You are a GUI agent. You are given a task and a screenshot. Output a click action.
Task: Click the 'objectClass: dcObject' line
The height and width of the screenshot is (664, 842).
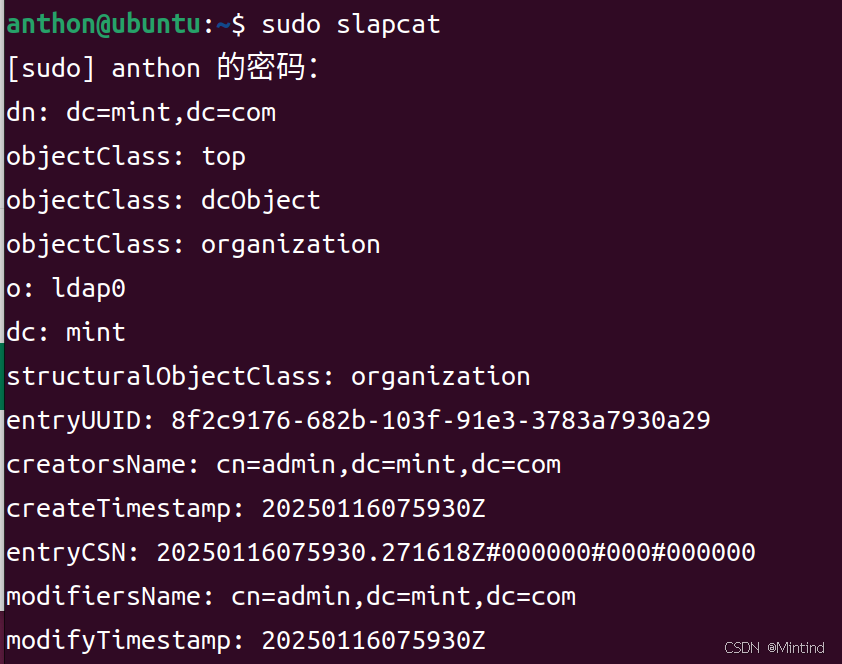[x=163, y=201]
